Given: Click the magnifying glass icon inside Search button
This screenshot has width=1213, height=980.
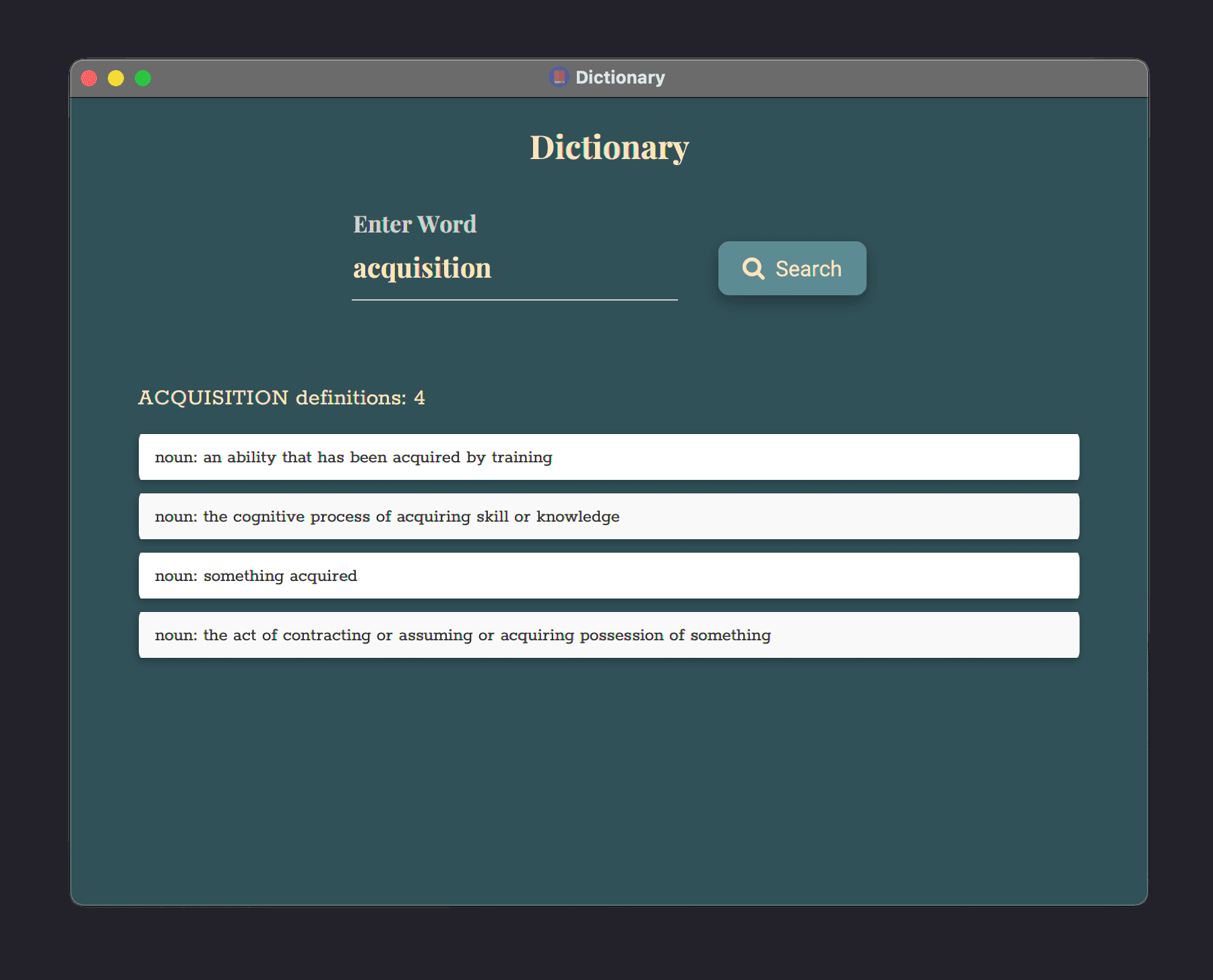Looking at the screenshot, I should point(753,268).
